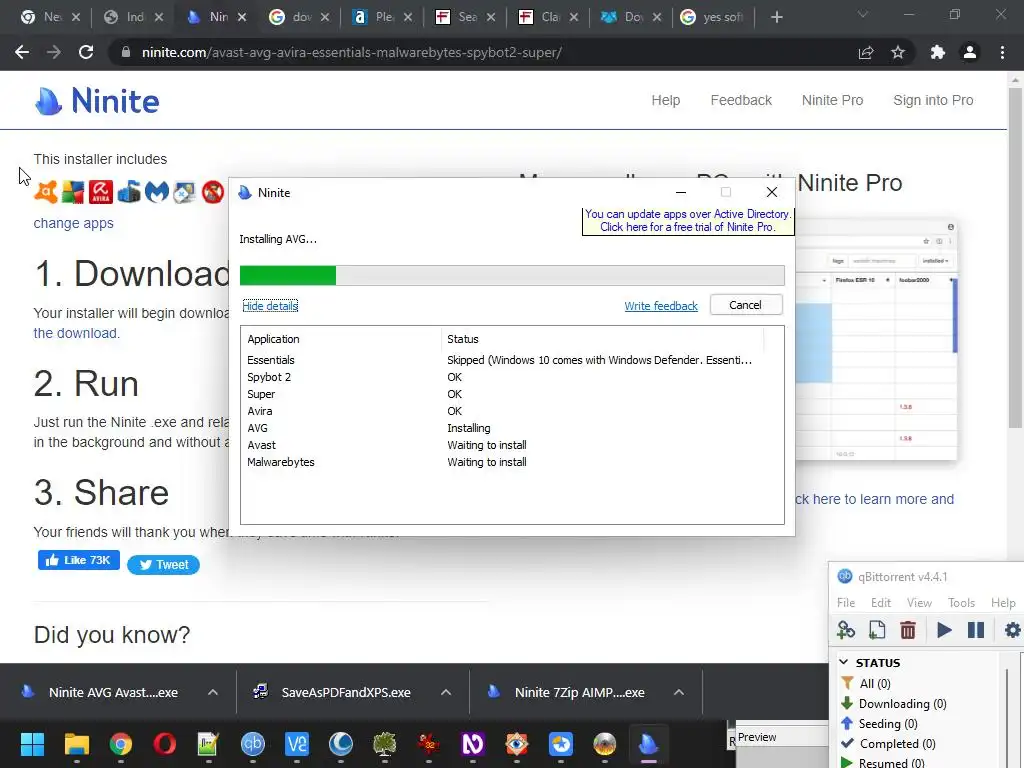Click the web page vertical scrollbar
This screenshot has width=1024, height=768.
1015,257
